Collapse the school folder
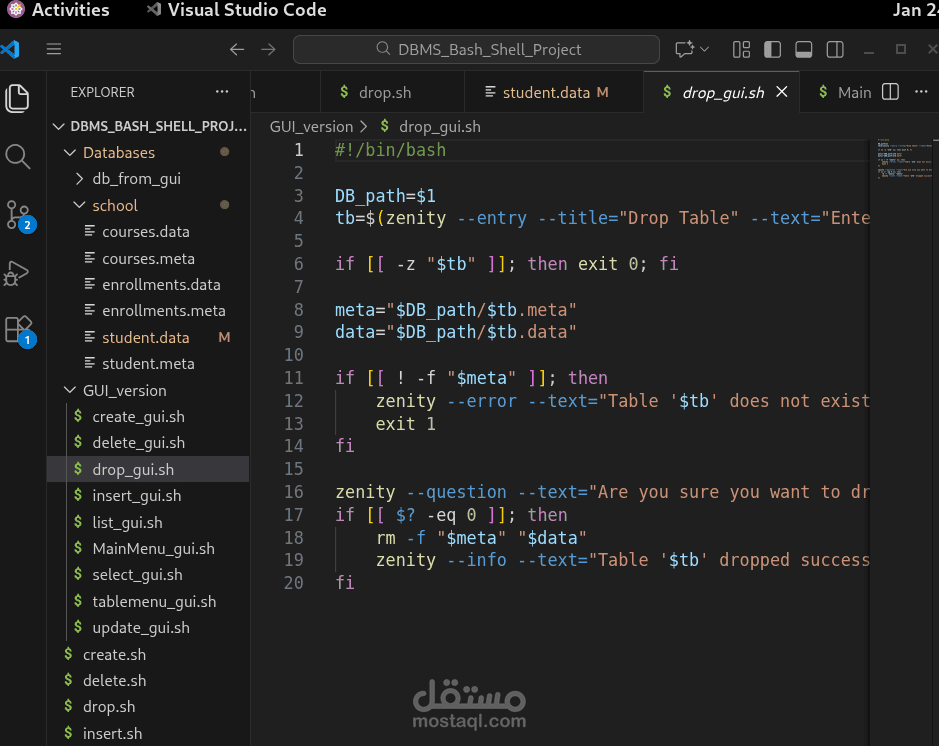The image size is (939, 746). 115,205
